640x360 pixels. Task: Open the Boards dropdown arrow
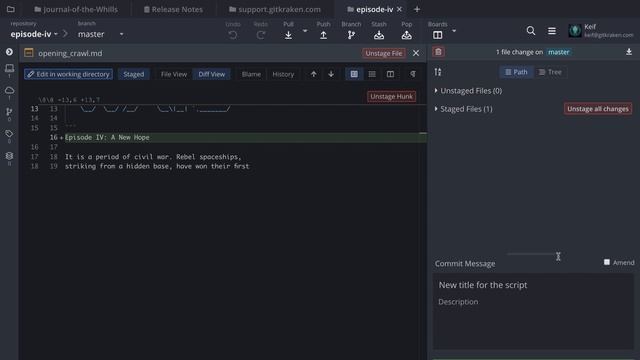454,31
